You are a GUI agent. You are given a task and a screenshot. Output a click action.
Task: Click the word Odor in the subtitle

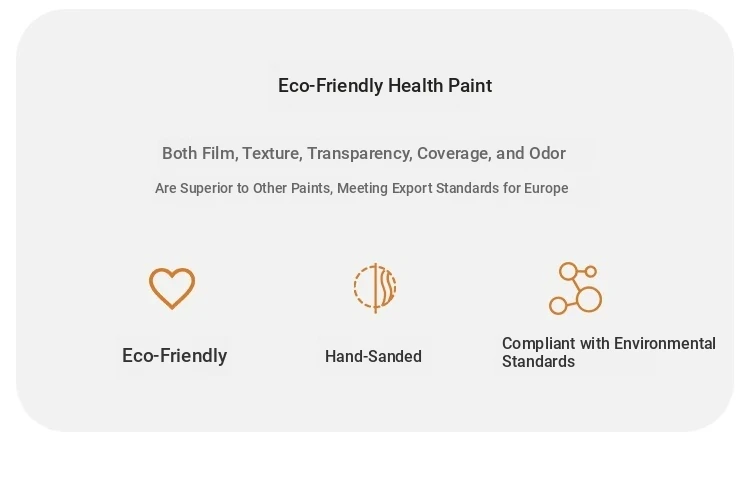pyautogui.click(x=548, y=153)
